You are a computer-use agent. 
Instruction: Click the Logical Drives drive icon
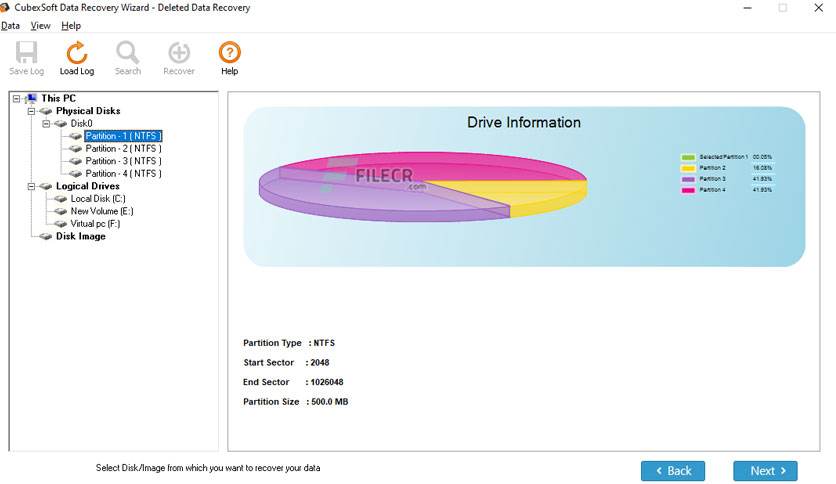click(x=46, y=186)
